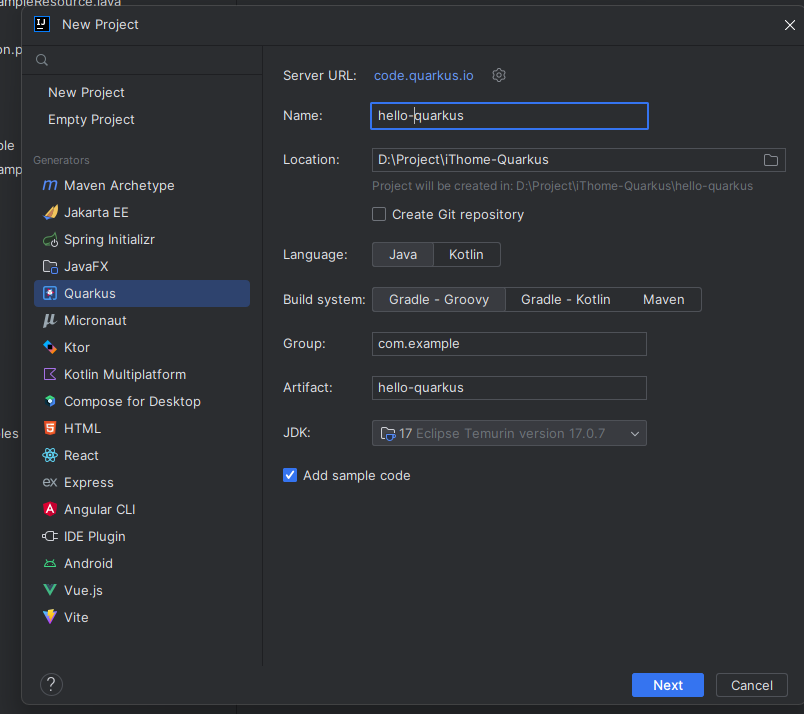Click the Angular CLI red icon
Screen dimensions: 804x714
click(50, 509)
